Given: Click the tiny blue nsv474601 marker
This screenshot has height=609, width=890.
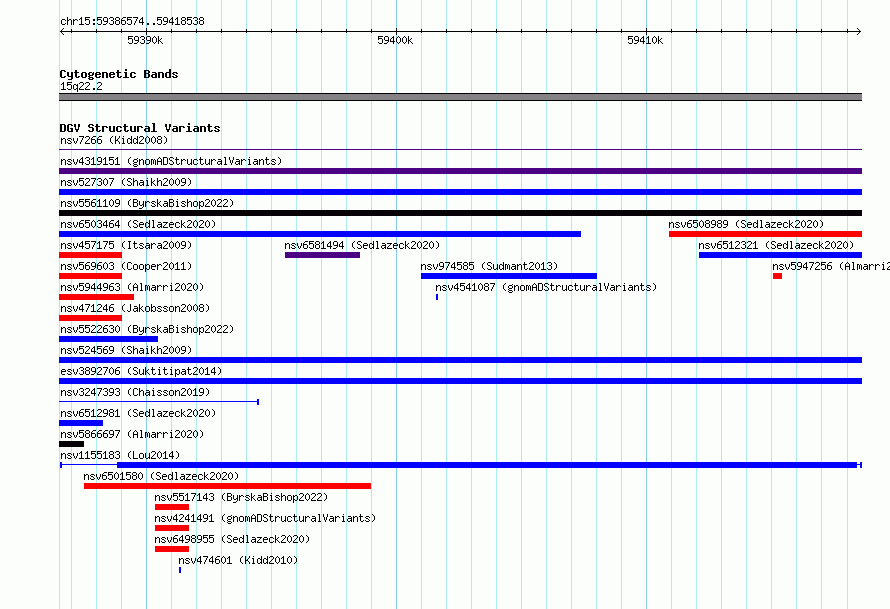Looking at the screenshot, I should point(180,570).
